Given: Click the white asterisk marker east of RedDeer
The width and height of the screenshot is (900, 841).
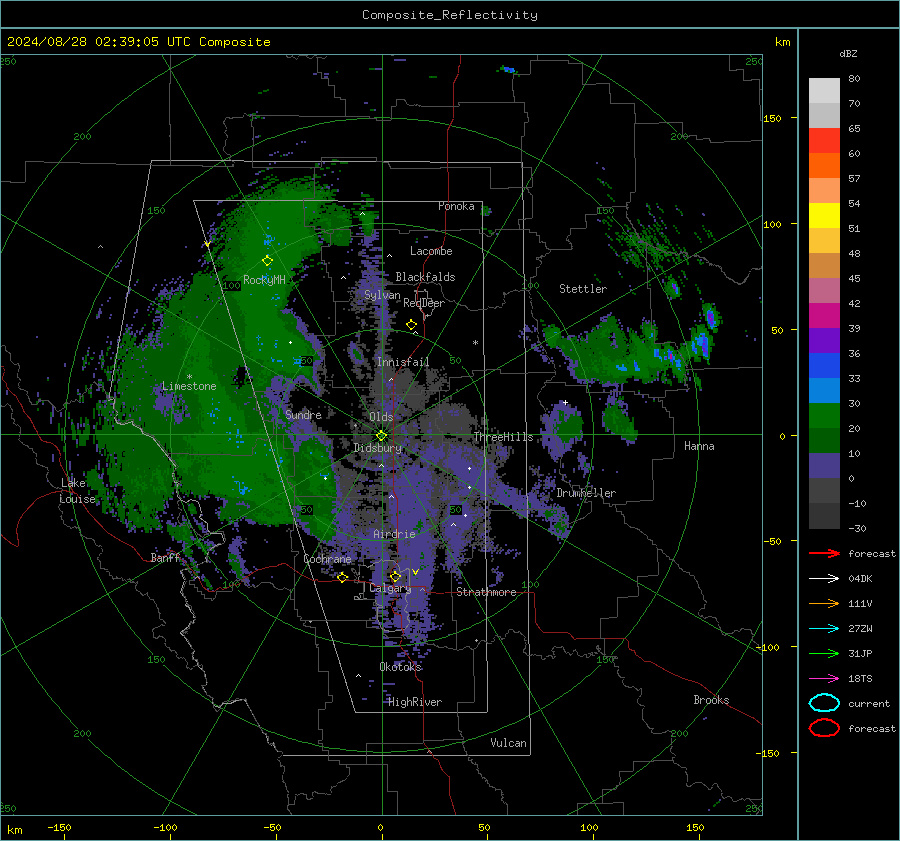Looking at the screenshot, I should pos(475,343).
